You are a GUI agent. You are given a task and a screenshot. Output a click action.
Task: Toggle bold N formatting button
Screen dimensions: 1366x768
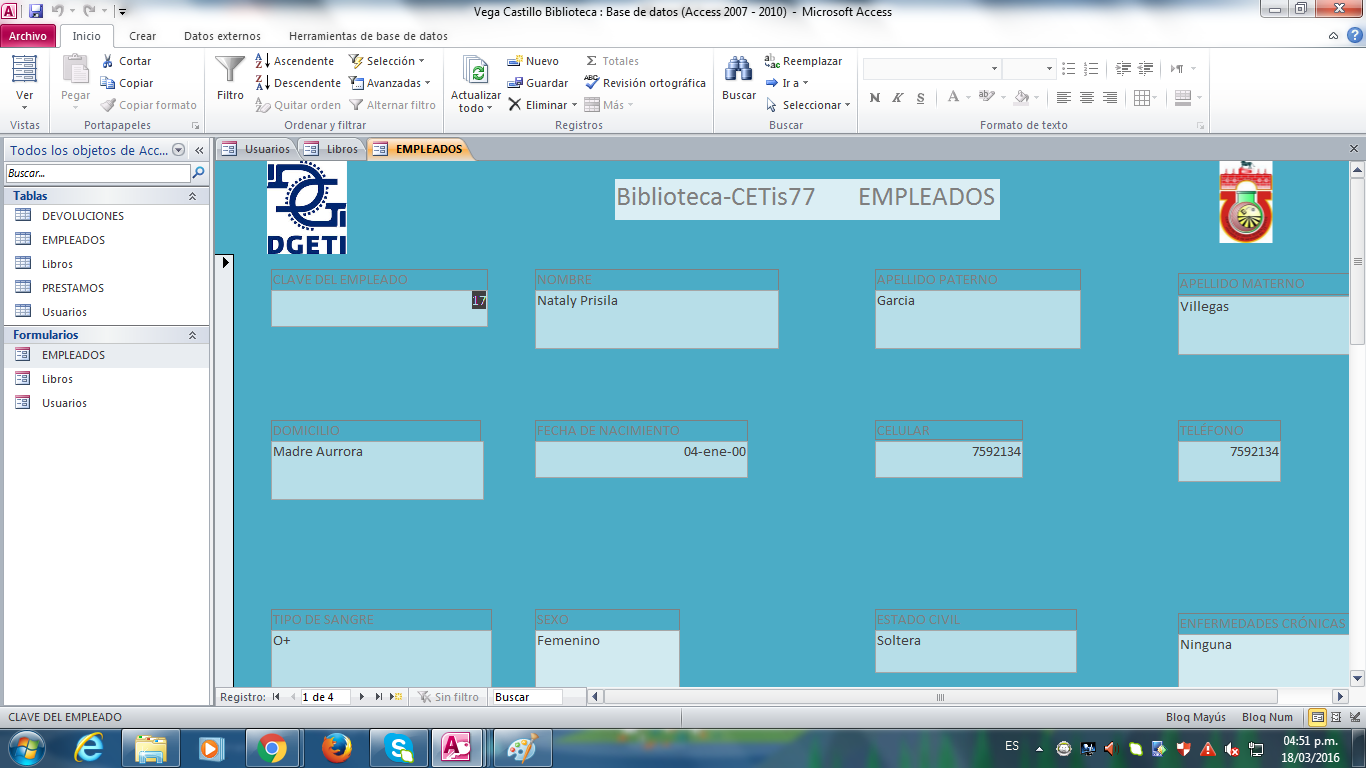coord(875,97)
